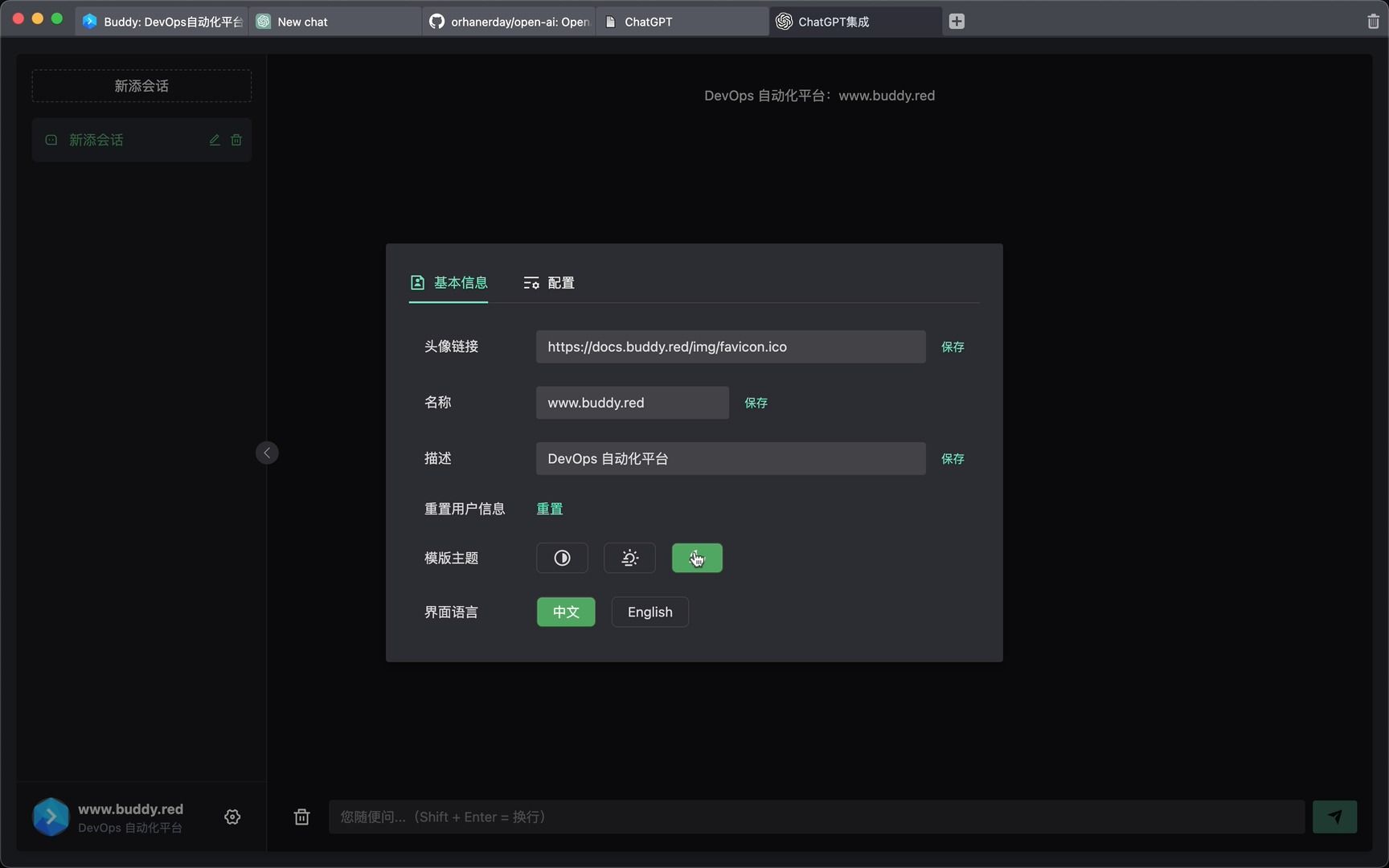1389x868 pixels.
Task: Click the 描述 label
Action: (438, 458)
